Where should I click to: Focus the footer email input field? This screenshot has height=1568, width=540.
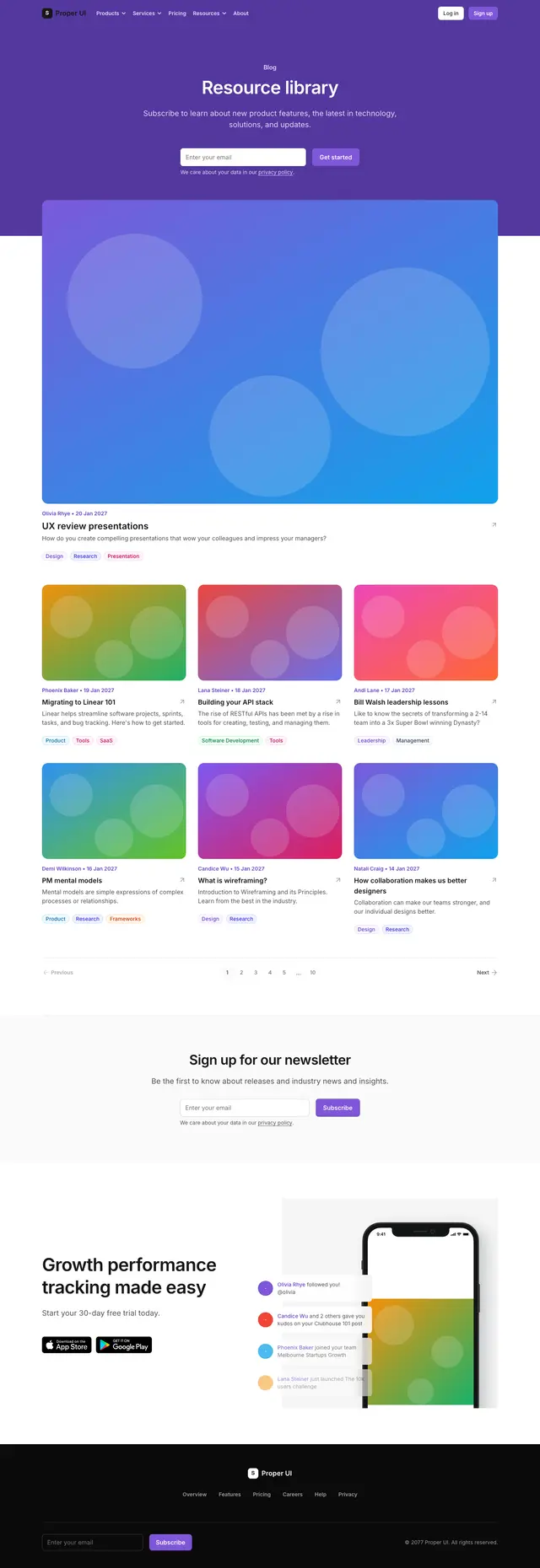pos(93,1543)
